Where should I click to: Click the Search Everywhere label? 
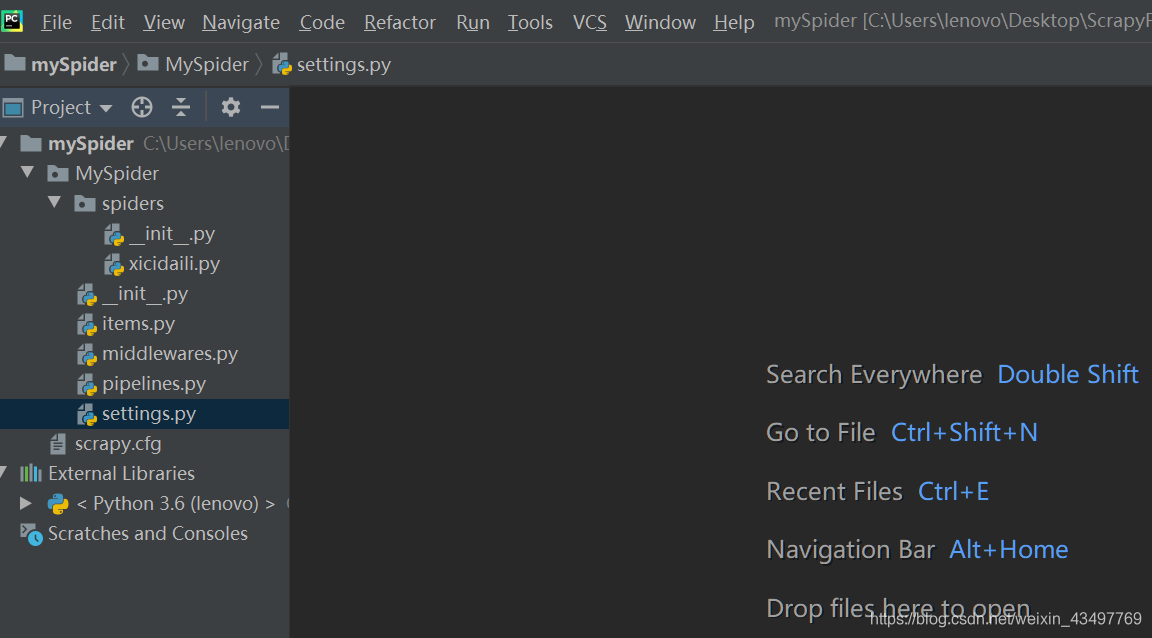(874, 375)
